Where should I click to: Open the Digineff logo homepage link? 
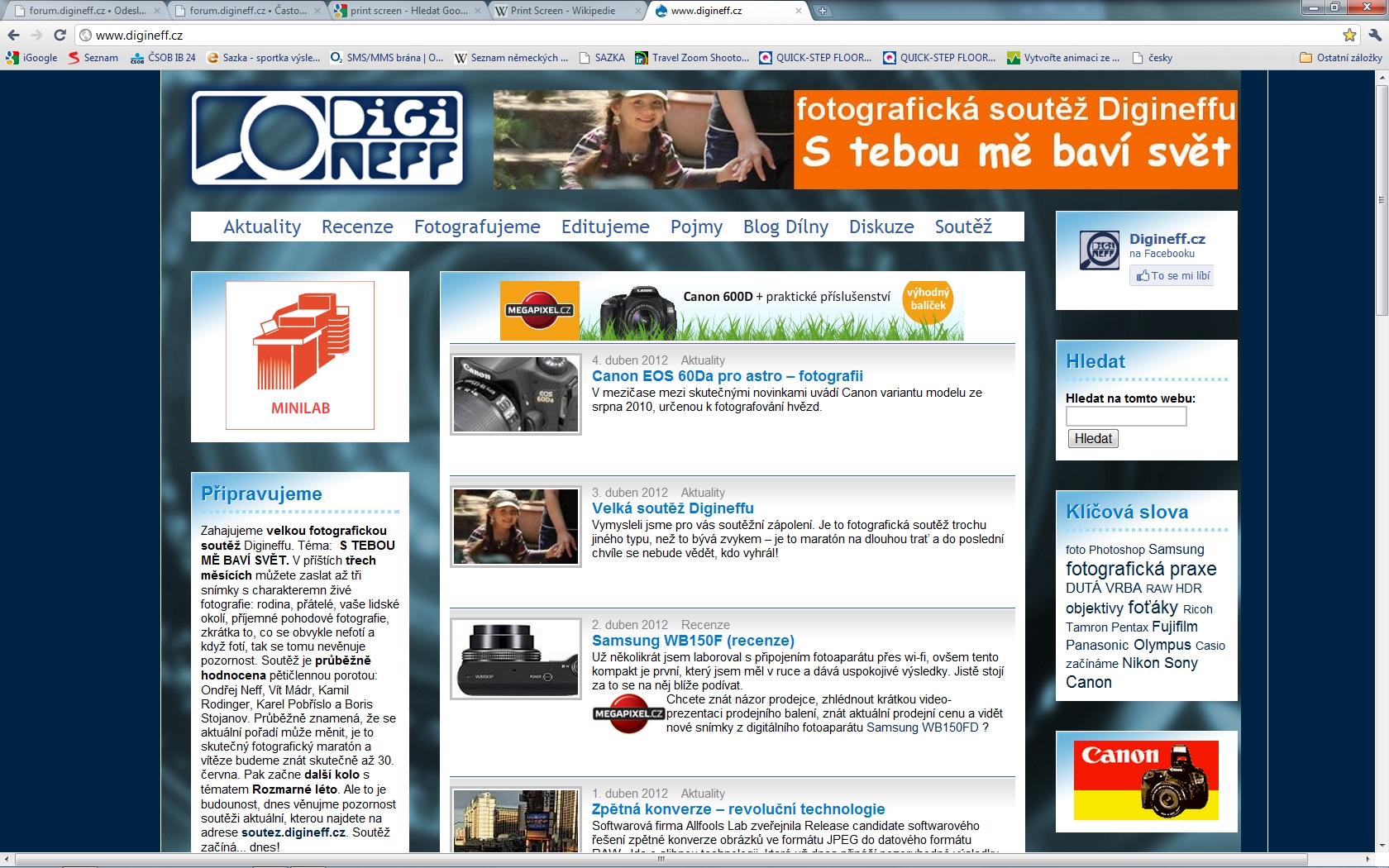point(327,138)
